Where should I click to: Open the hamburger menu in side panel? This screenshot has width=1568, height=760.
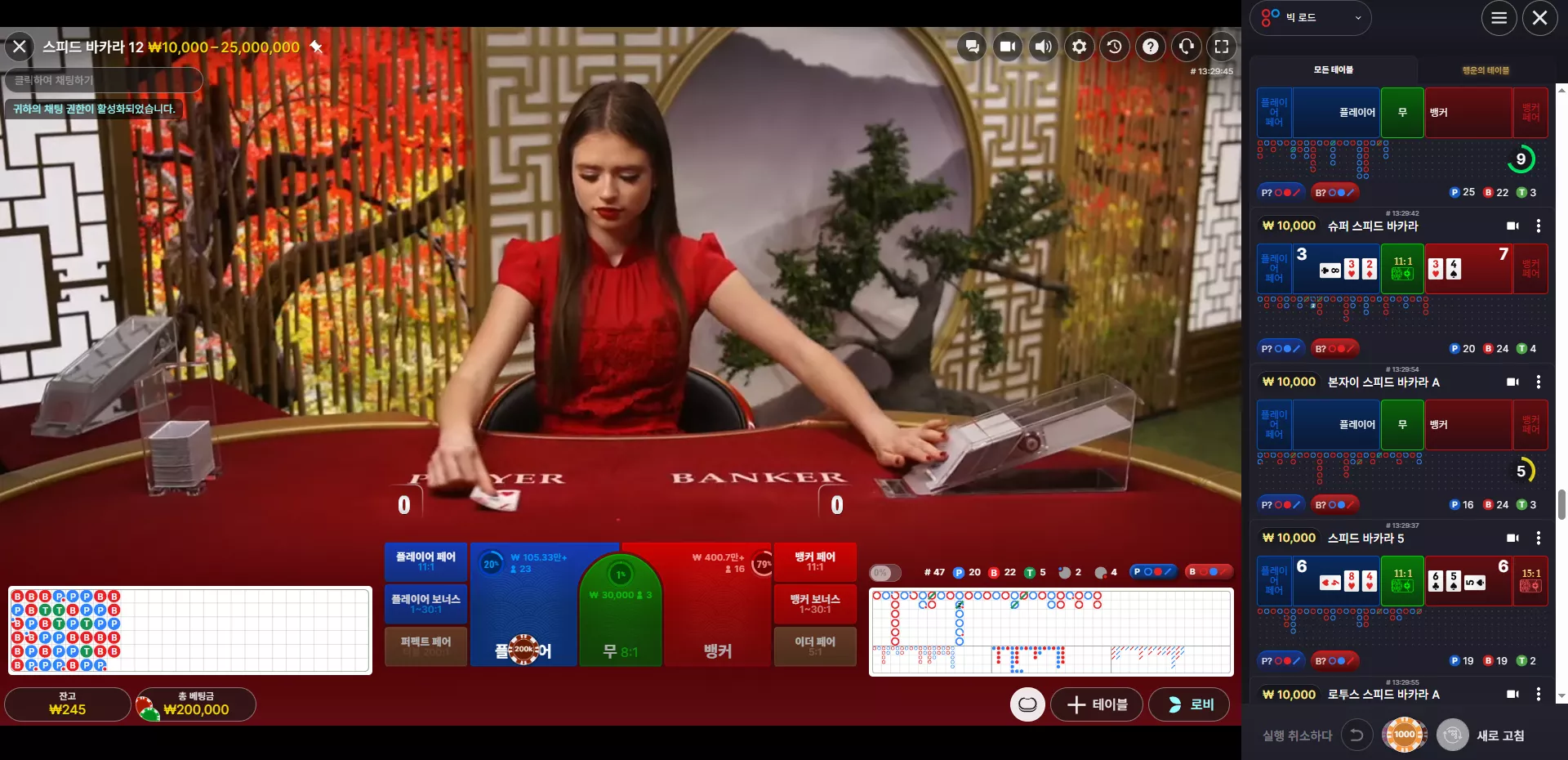pos(1499,18)
